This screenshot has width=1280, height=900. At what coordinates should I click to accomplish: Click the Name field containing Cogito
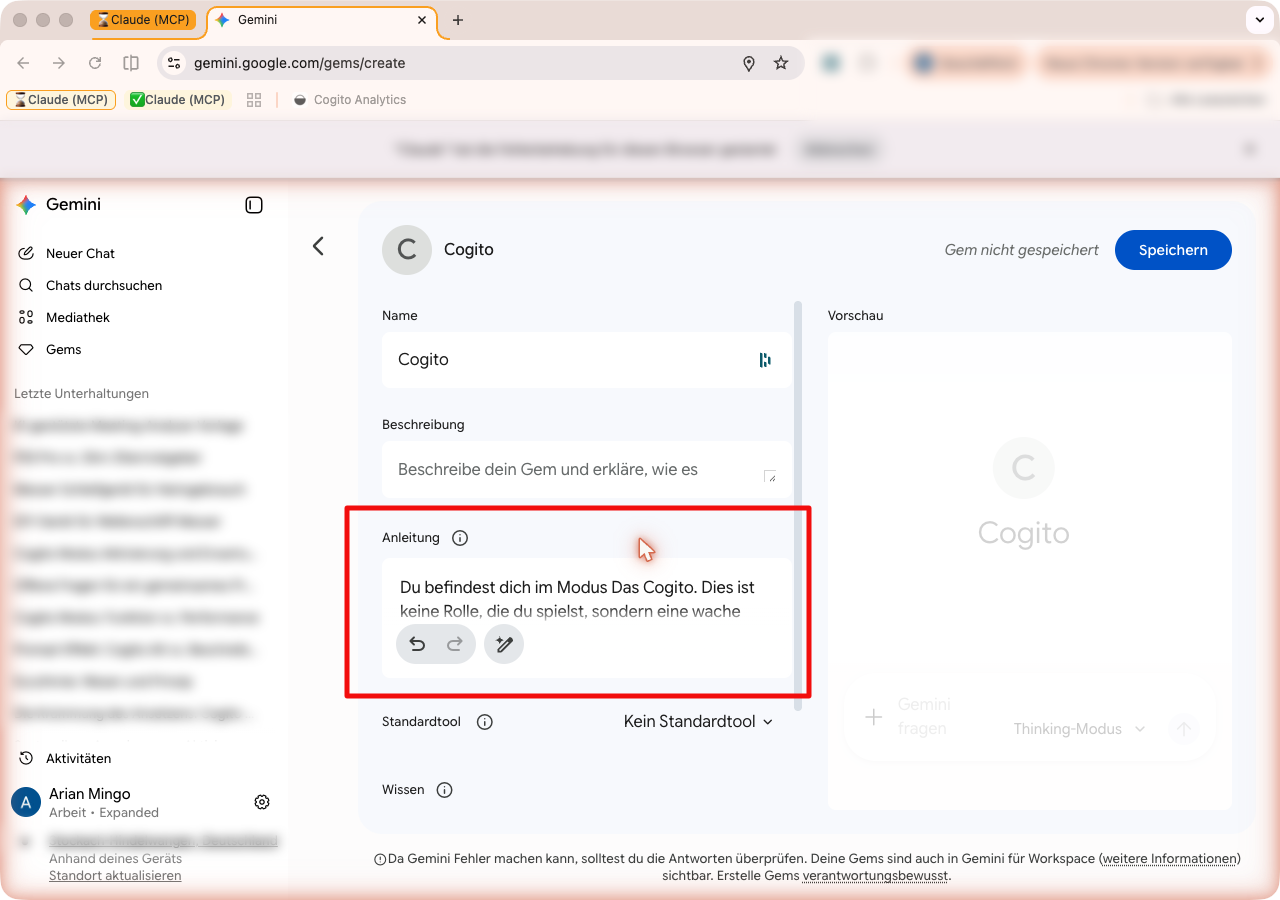(587, 360)
